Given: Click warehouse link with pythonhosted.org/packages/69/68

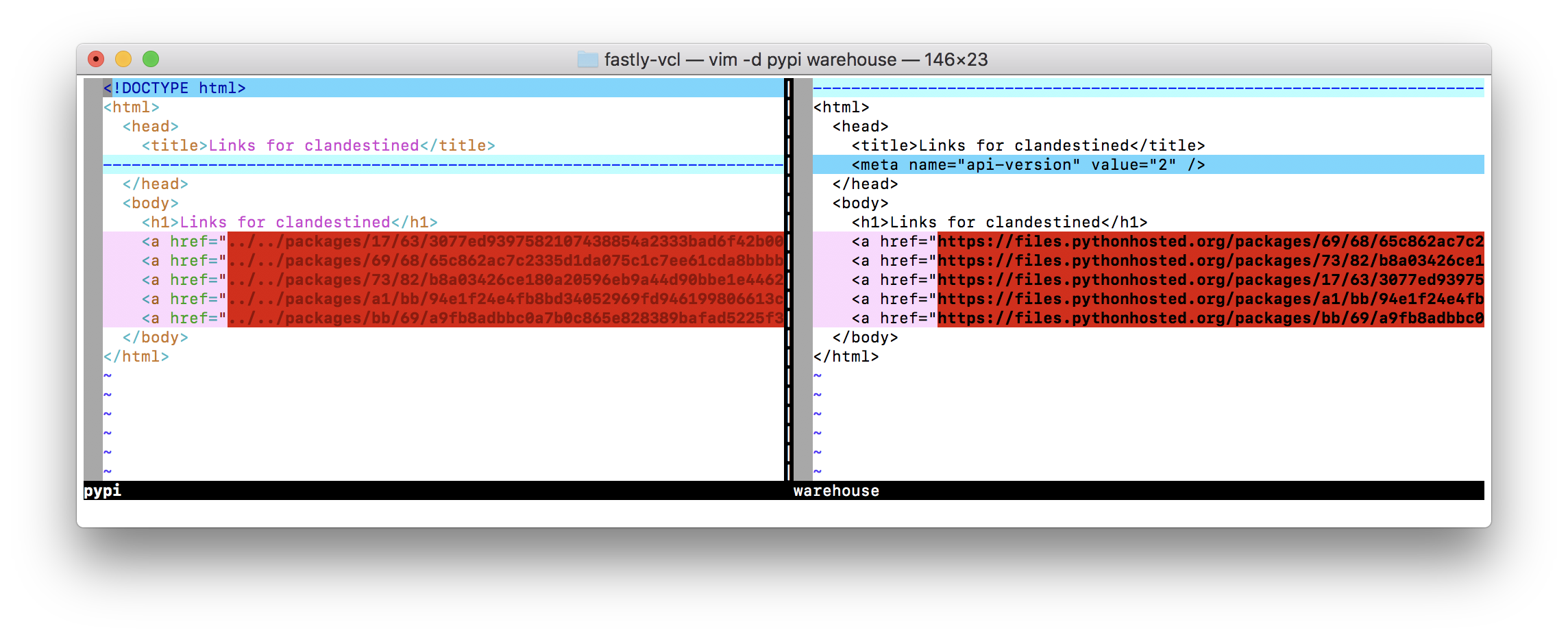Looking at the screenshot, I should click(1149, 241).
